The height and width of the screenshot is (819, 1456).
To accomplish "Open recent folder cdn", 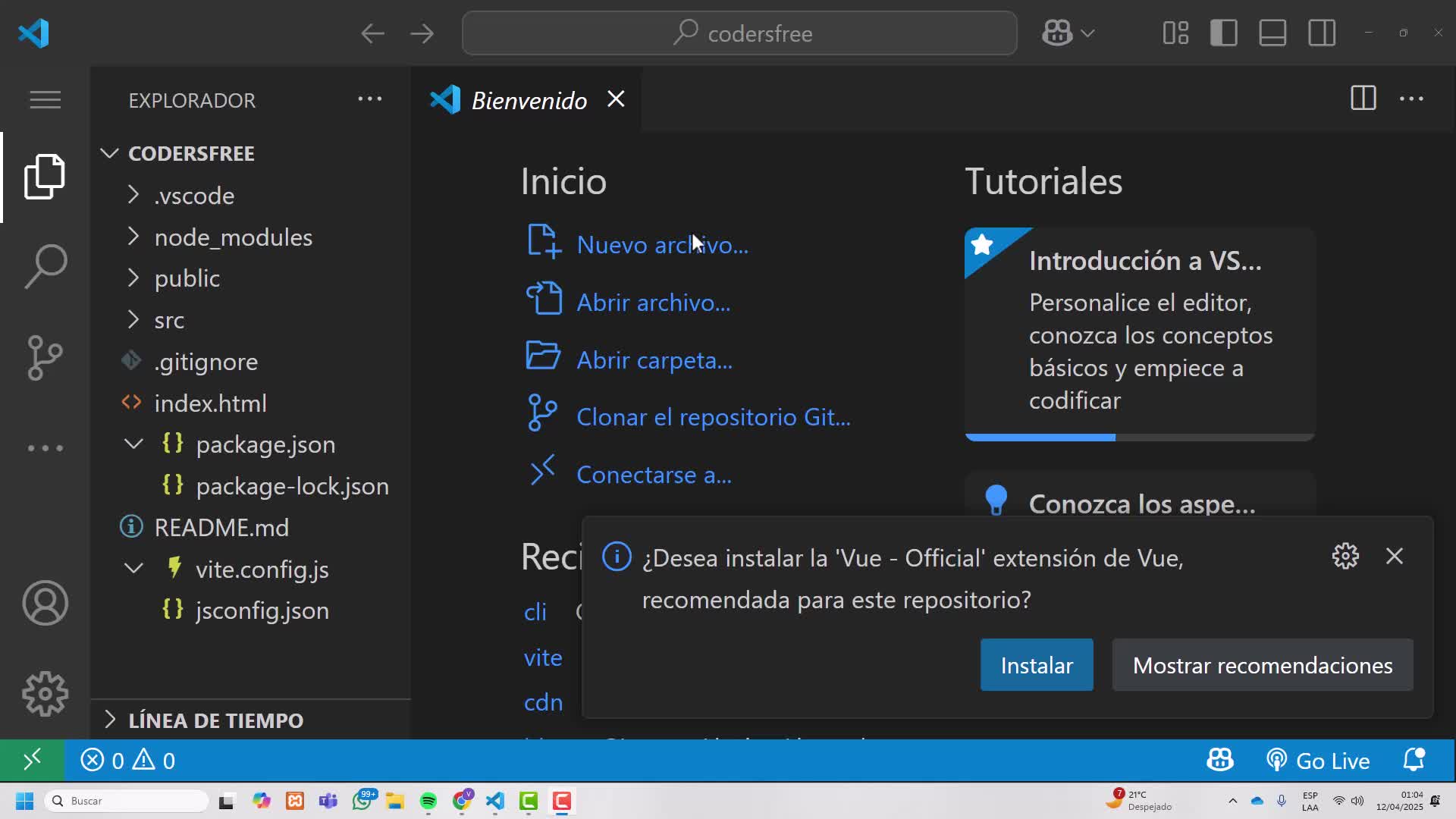I will [x=543, y=702].
